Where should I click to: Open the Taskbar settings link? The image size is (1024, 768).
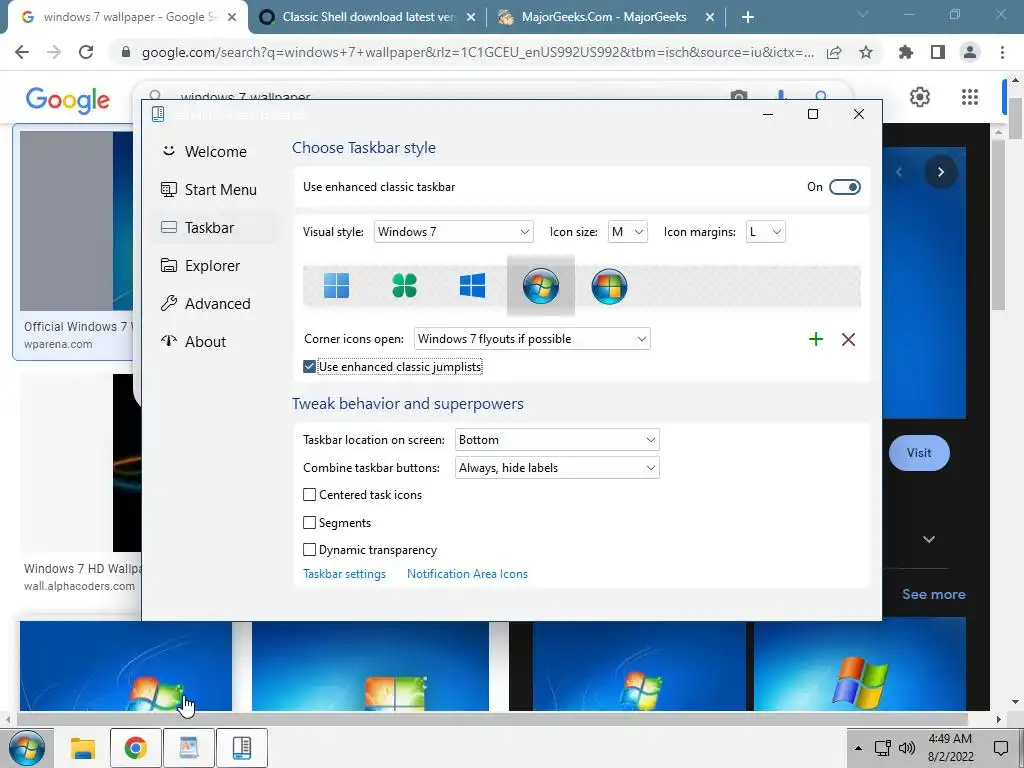click(x=344, y=574)
